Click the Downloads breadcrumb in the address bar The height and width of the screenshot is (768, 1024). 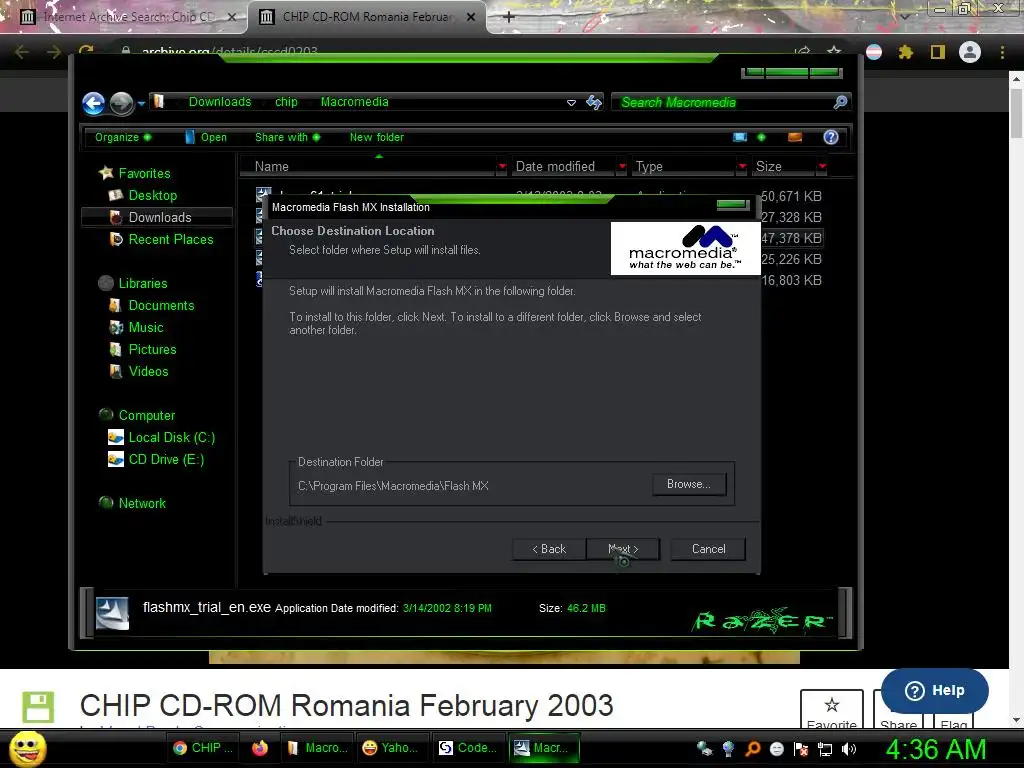pyautogui.click(x=219, y=102)
